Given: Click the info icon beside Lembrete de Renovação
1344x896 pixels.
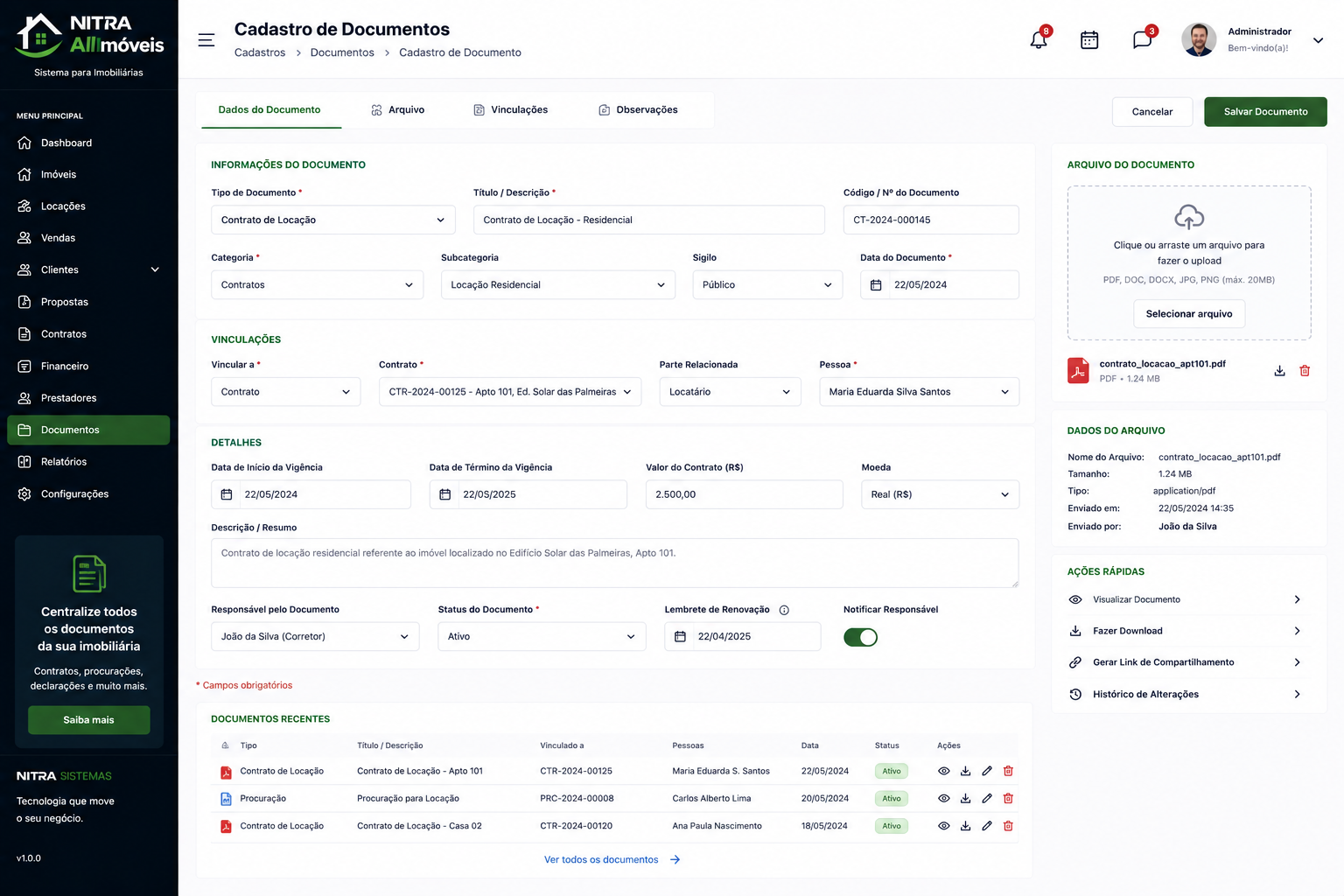Looking at the screenshot, I should pos(784,610).
